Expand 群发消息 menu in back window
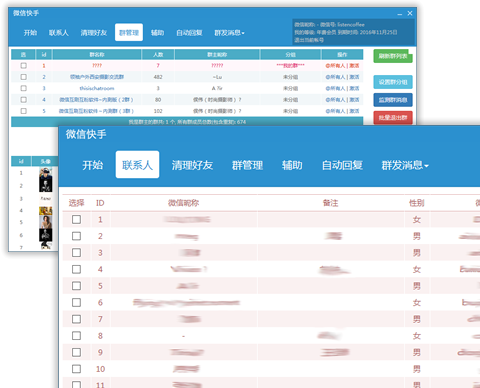 click(x=229, y=33)
